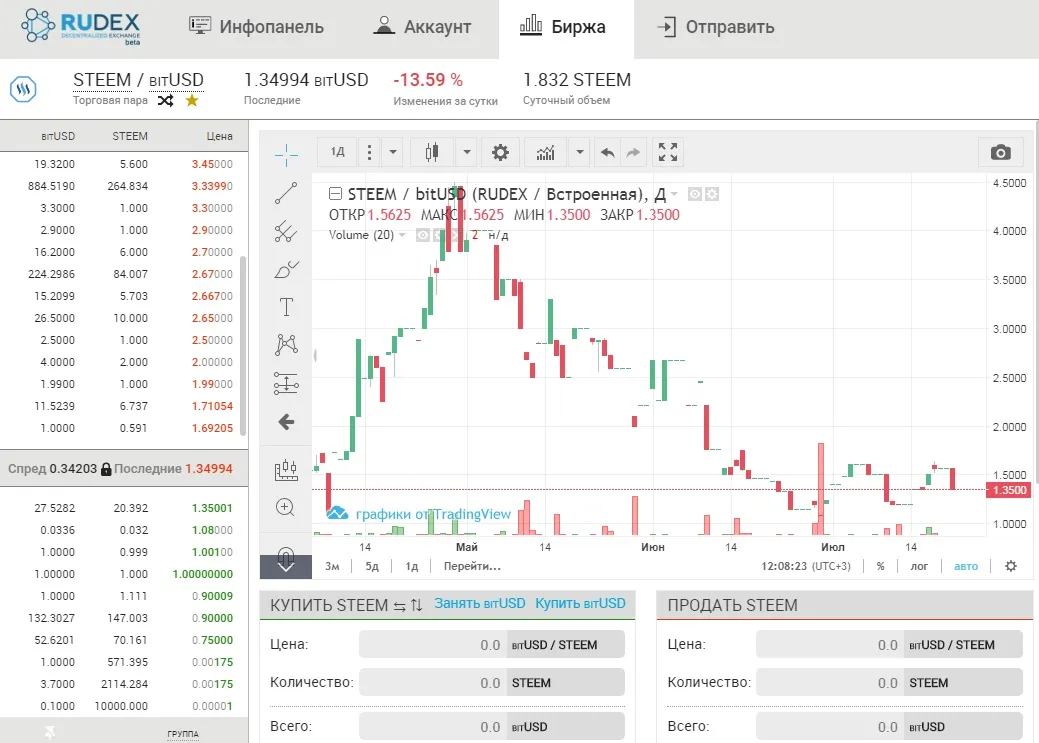Activate the zoom in magnifier tool
Screen dimensions: 1039x743
point(286,507)
